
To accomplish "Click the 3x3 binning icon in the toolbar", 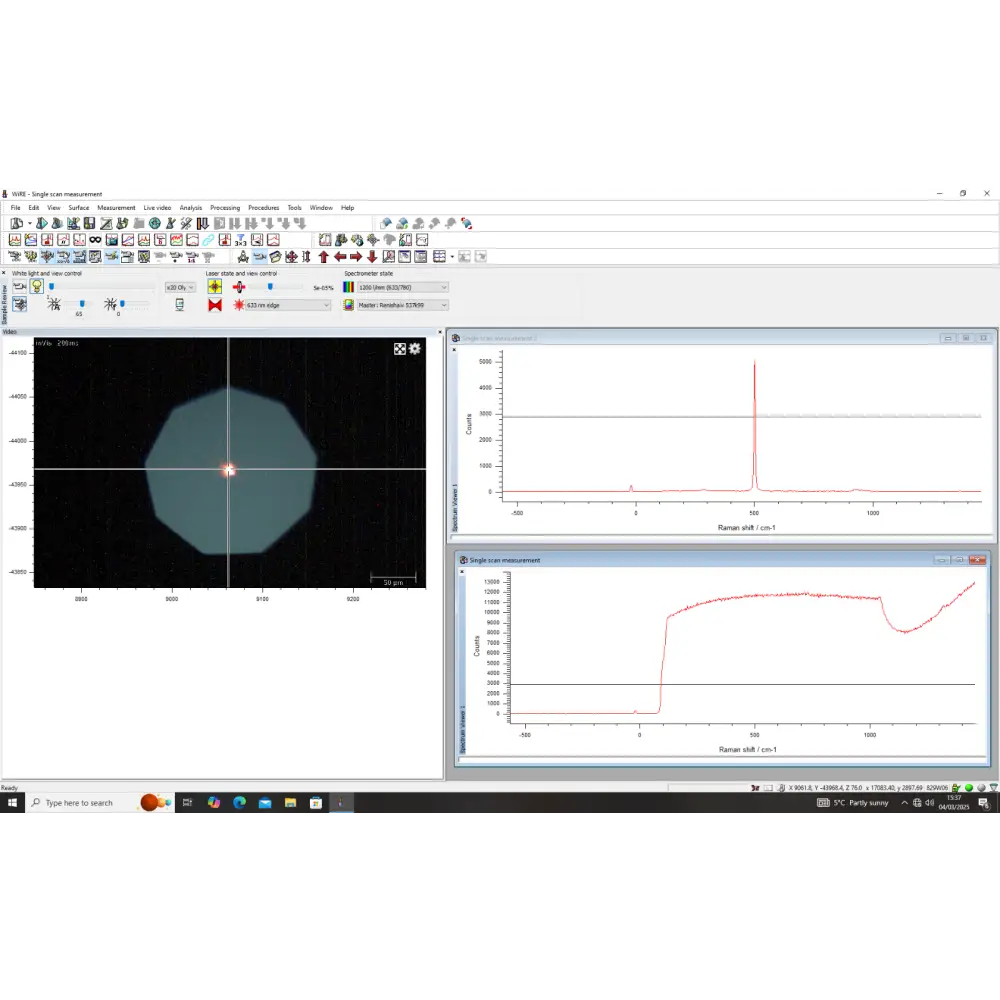I will (x=239, y=240).
